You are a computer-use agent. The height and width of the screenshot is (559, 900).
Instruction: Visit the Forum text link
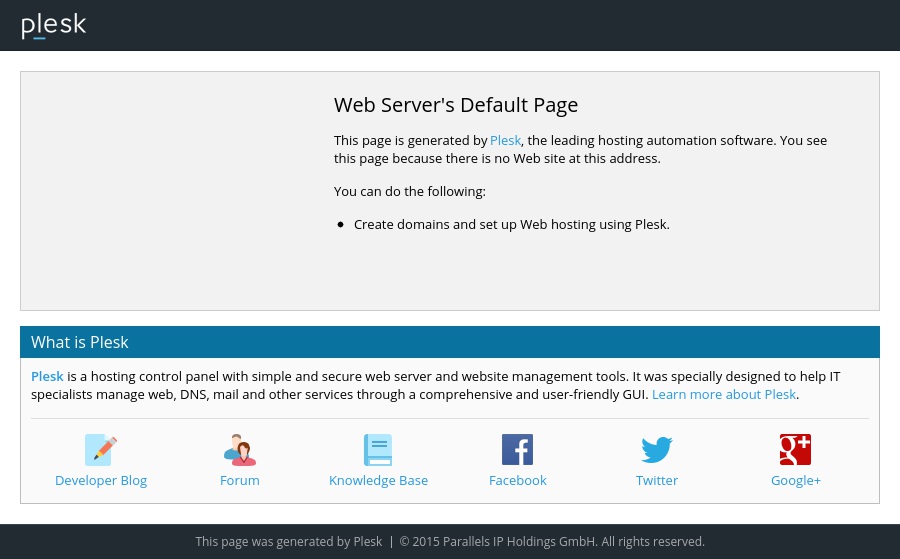[x=240, y=481]
